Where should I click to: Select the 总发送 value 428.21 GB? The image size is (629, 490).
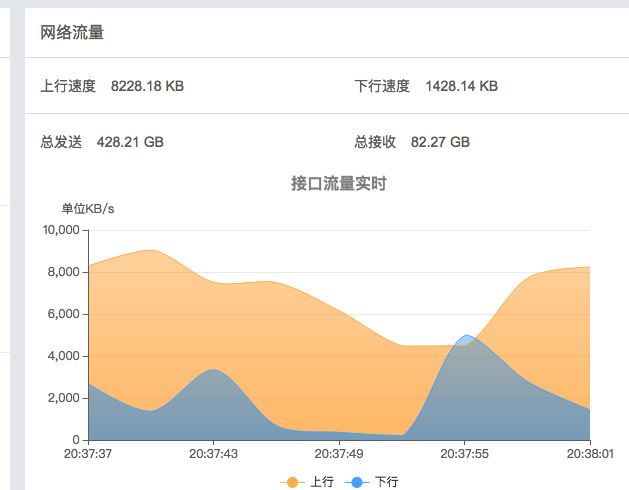[130, 142]
